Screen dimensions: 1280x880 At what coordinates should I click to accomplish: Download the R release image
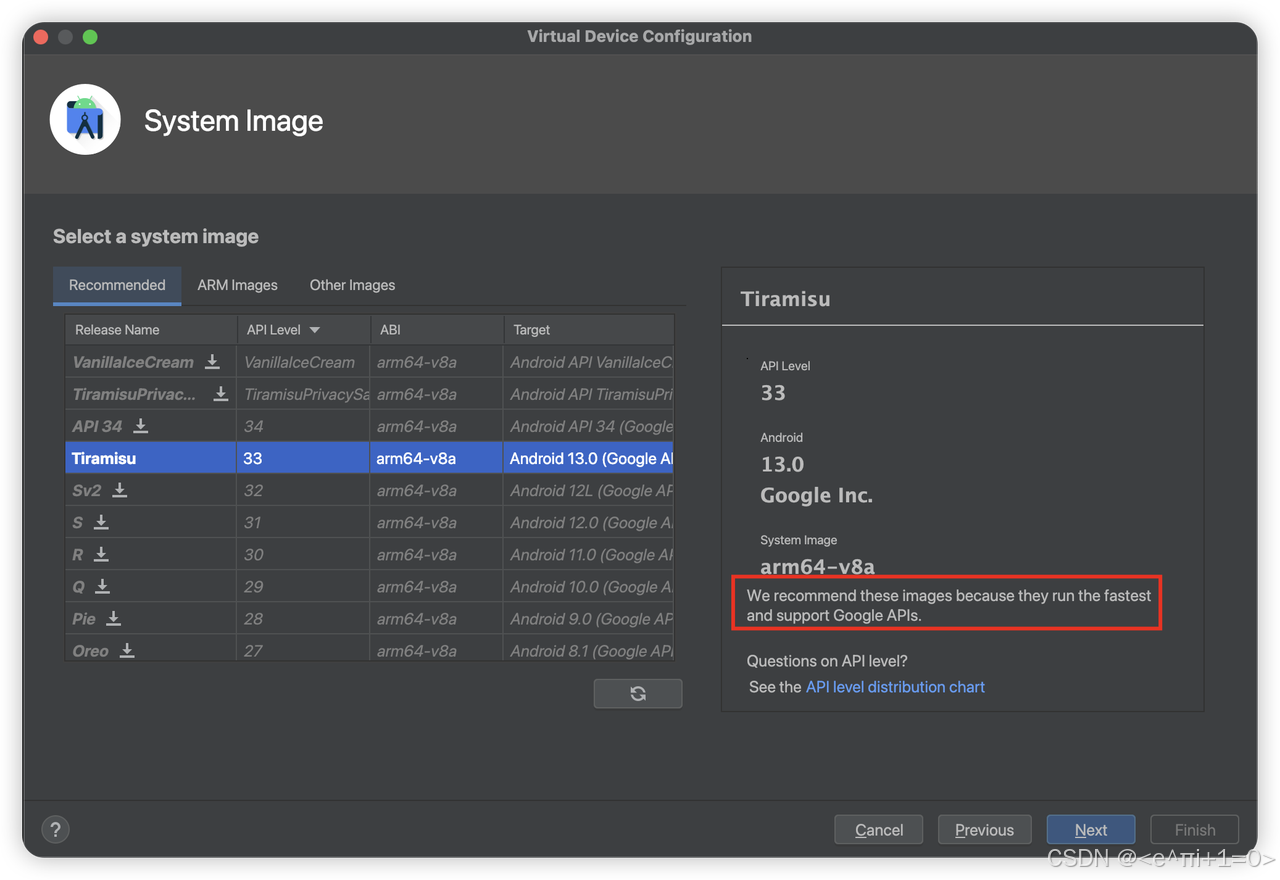101,554
